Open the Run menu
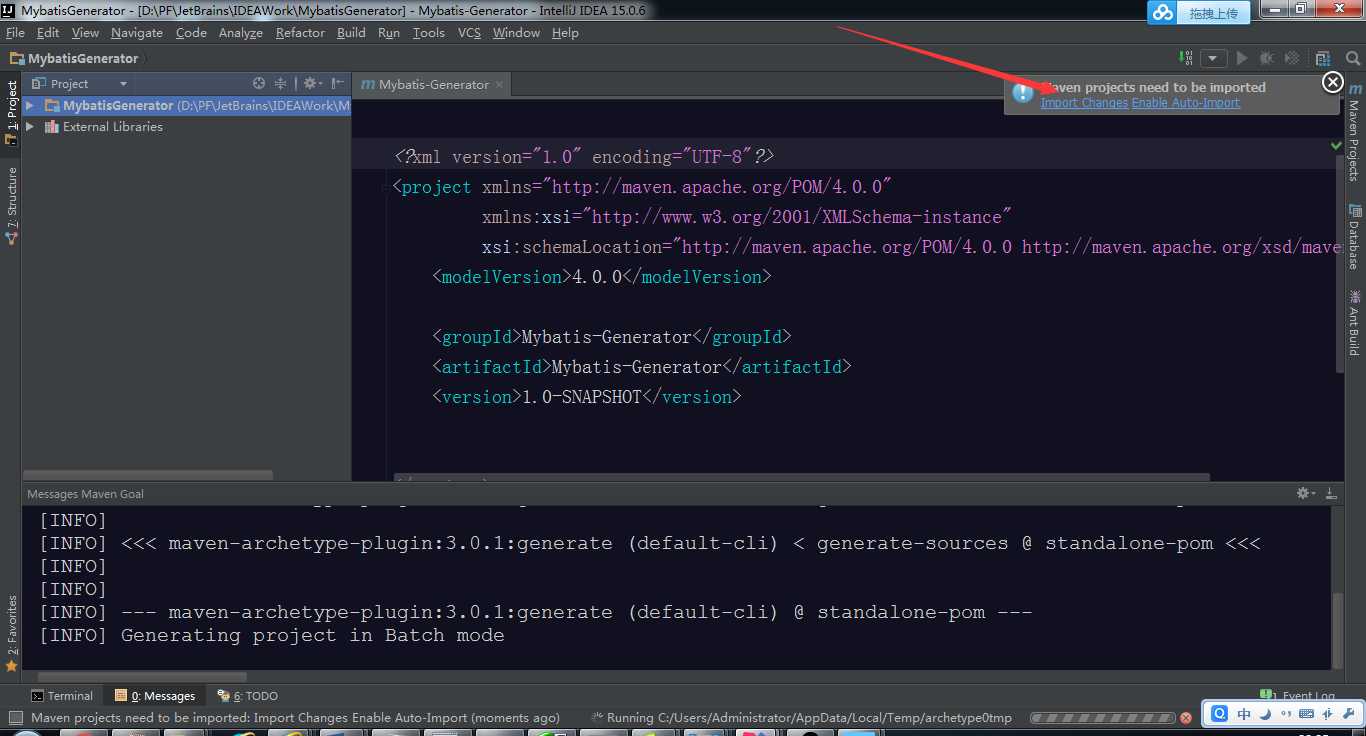 pyautogui.click(x=389, y=33)
